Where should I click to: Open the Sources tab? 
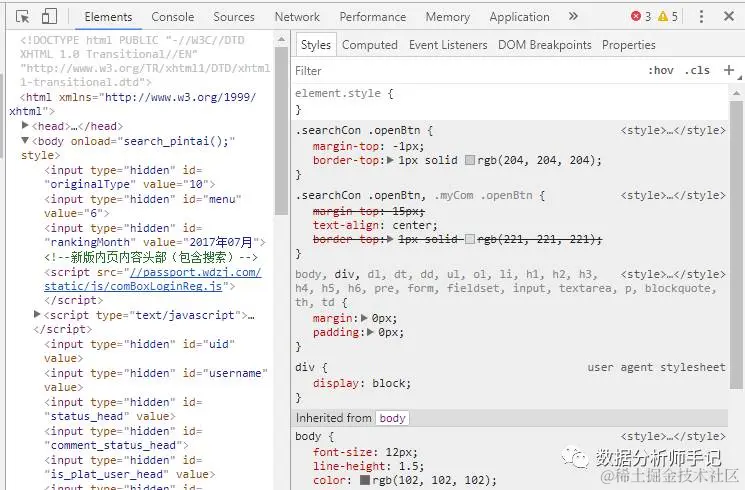point(234,17)
